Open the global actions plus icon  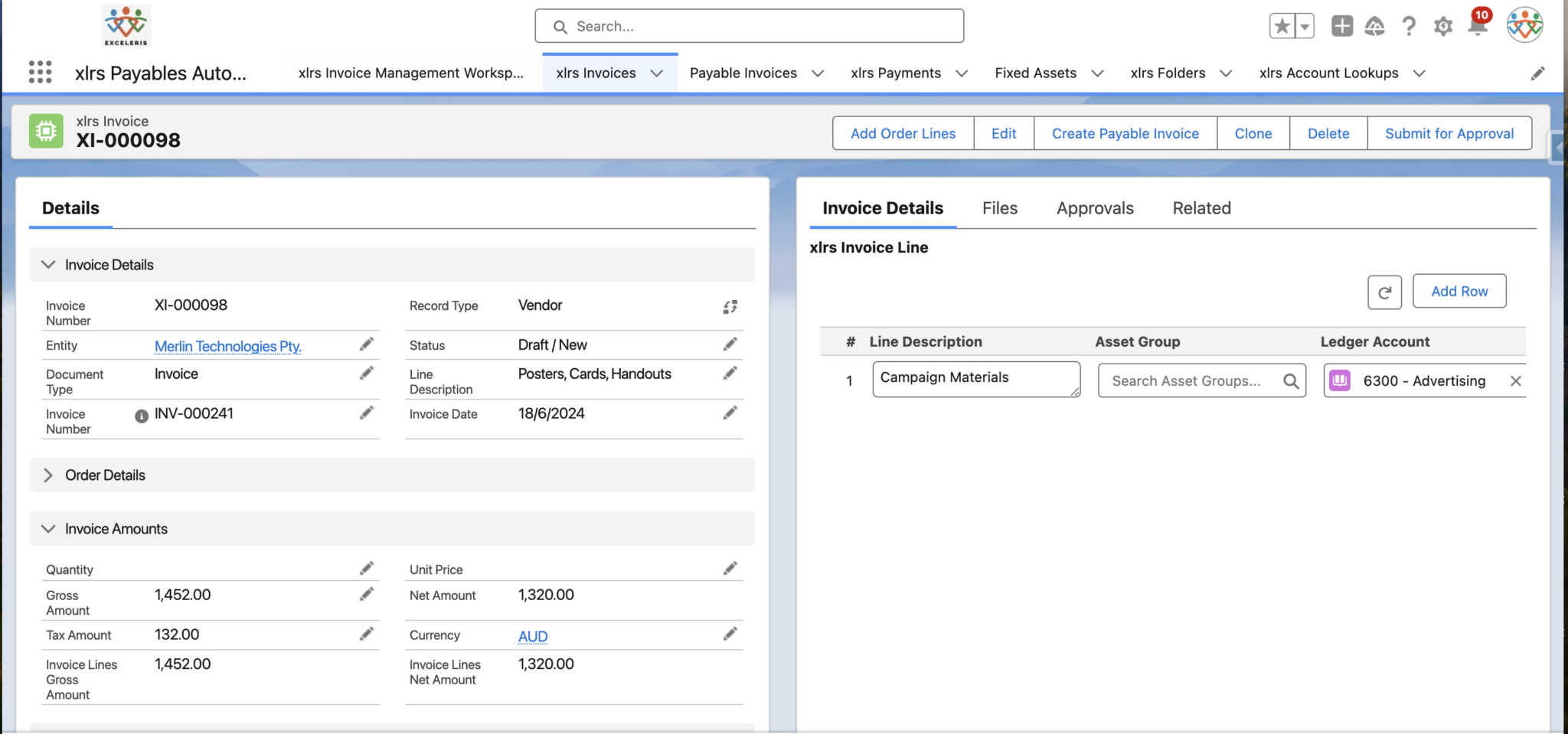(x=1341, y=25)
